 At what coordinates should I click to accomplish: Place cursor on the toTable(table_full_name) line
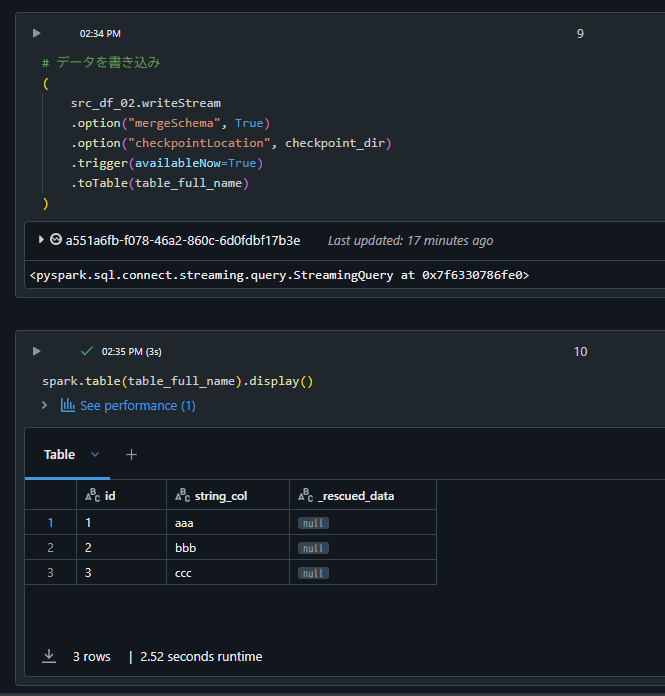[x=160, y=183]
